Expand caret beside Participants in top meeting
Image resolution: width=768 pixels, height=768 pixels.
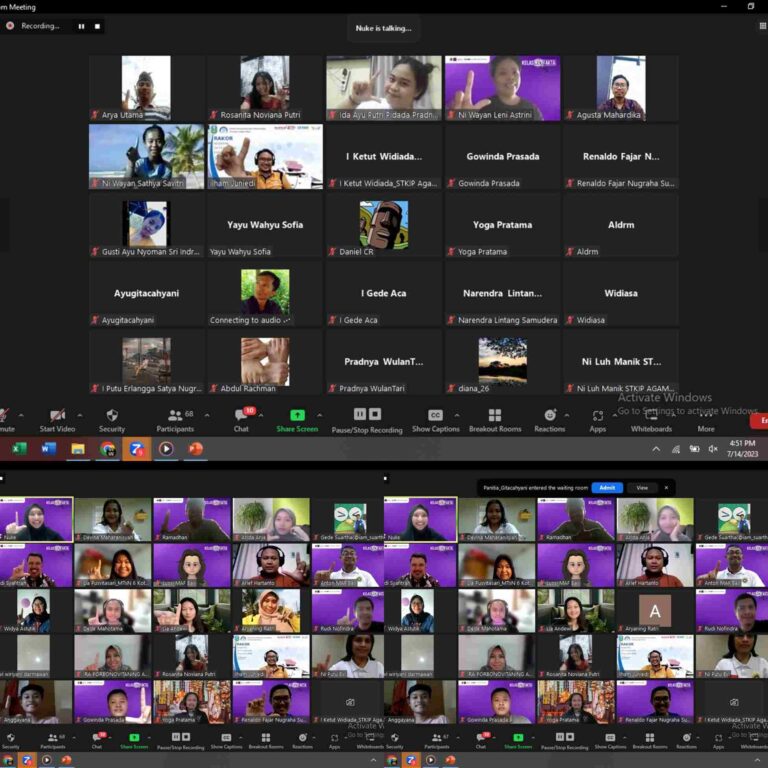point(207,415)
